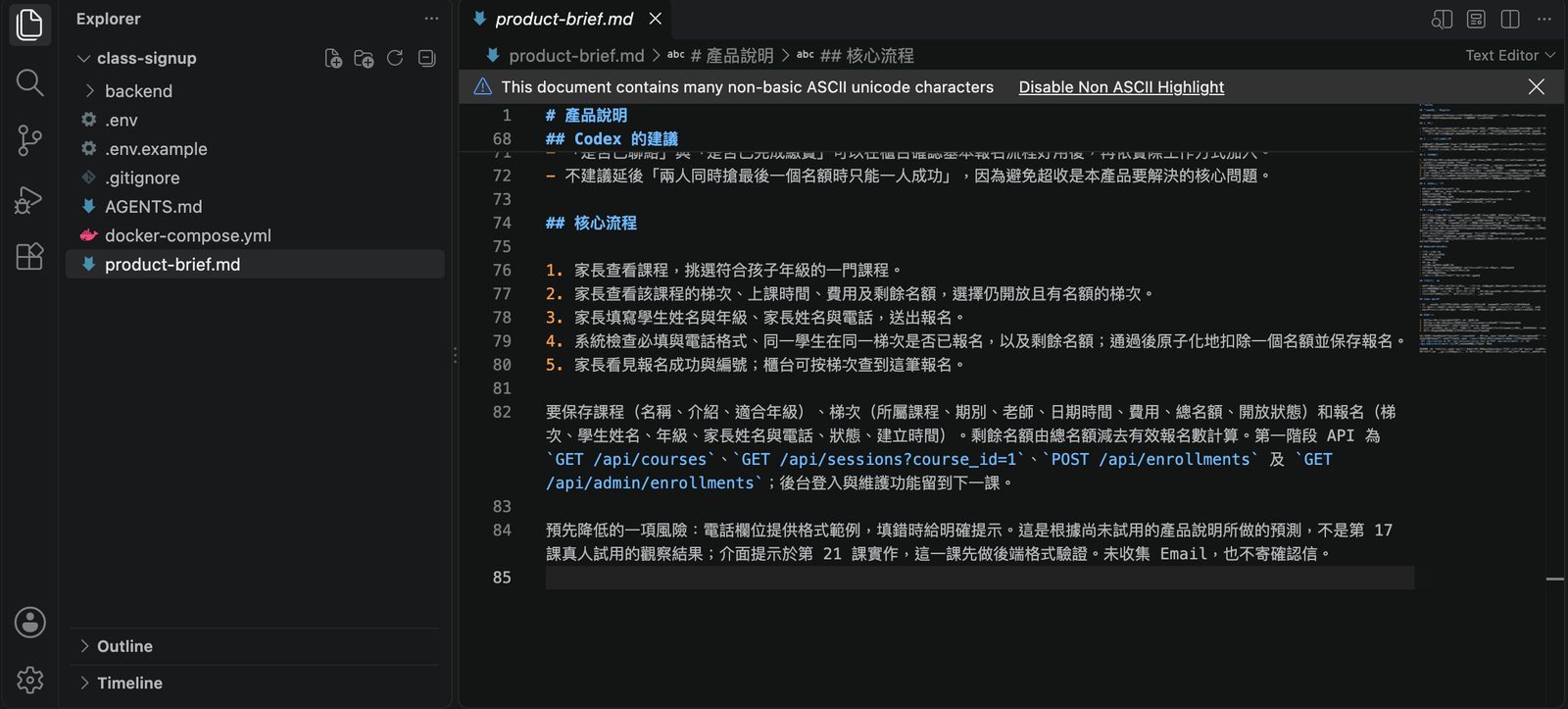Open the markdown preview to the side
The image size is (1568, 709).
pyautogui.click(x=1442, y=19)
